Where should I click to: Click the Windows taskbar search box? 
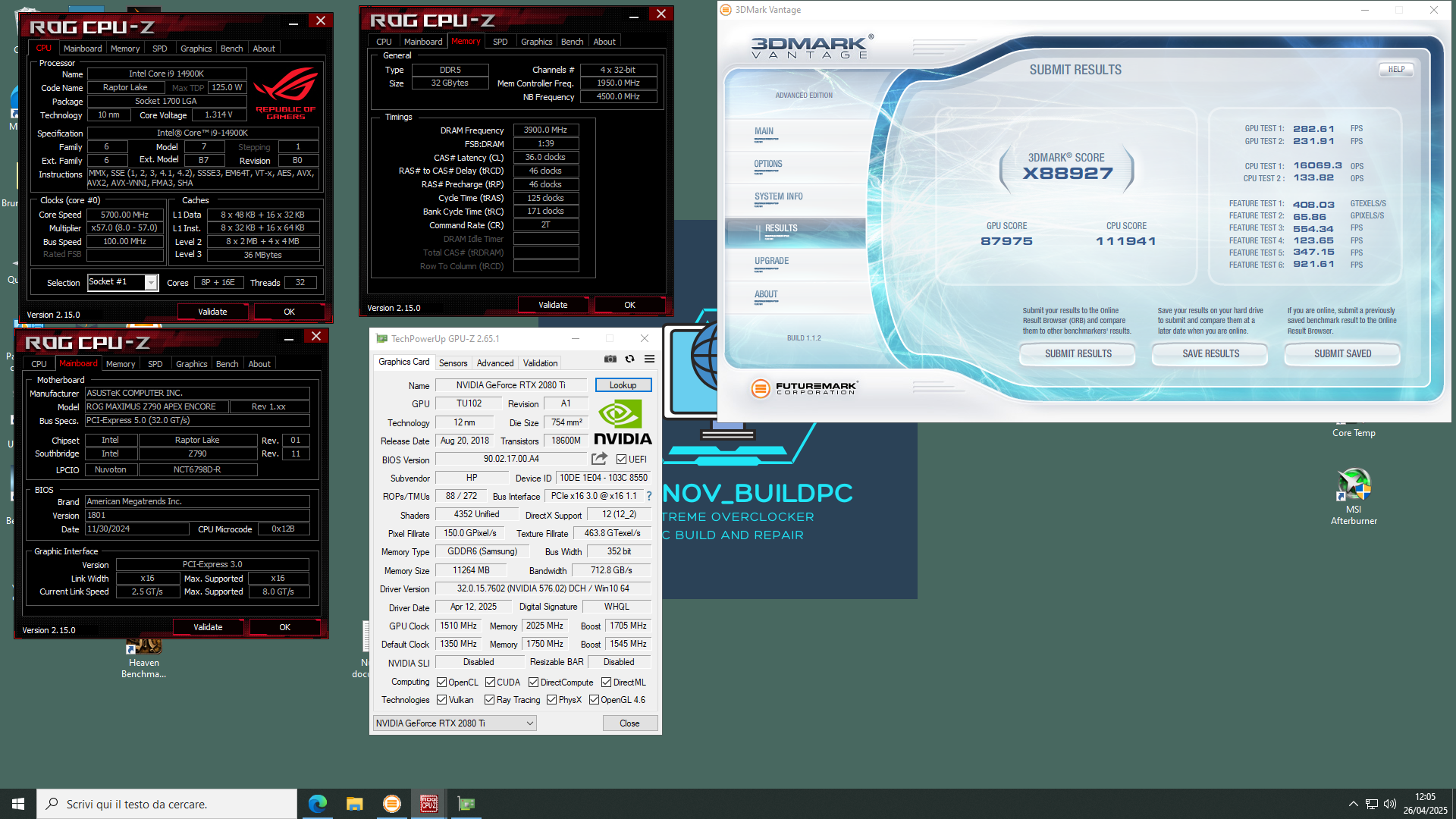(x=167, y=804)
